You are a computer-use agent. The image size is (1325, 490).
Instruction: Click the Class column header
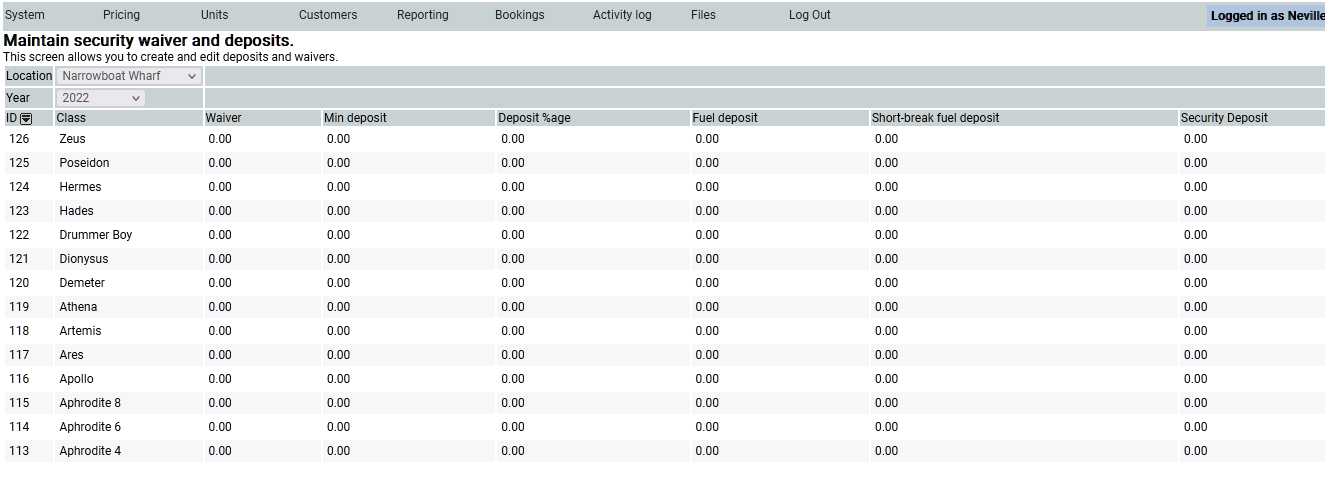71,118
